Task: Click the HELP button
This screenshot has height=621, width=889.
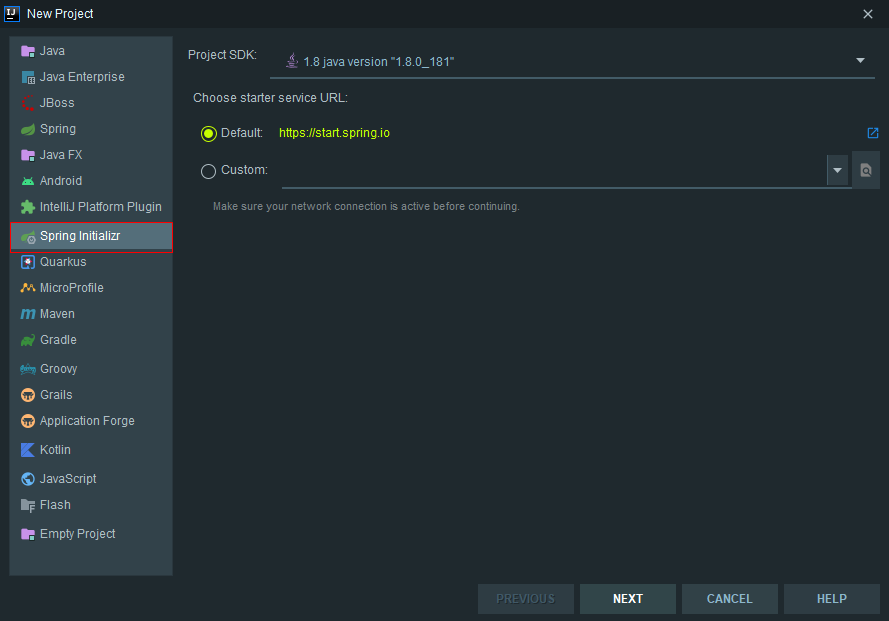Action: [x=832, y=599]
